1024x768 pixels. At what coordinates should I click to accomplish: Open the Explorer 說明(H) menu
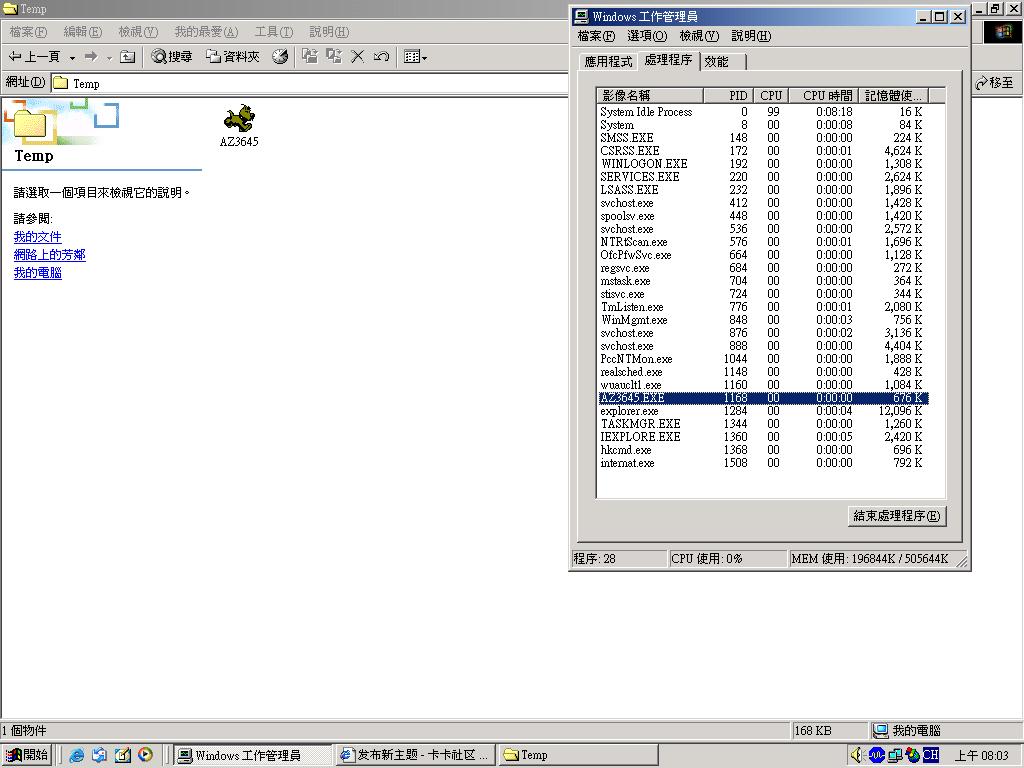pos(329,32)
